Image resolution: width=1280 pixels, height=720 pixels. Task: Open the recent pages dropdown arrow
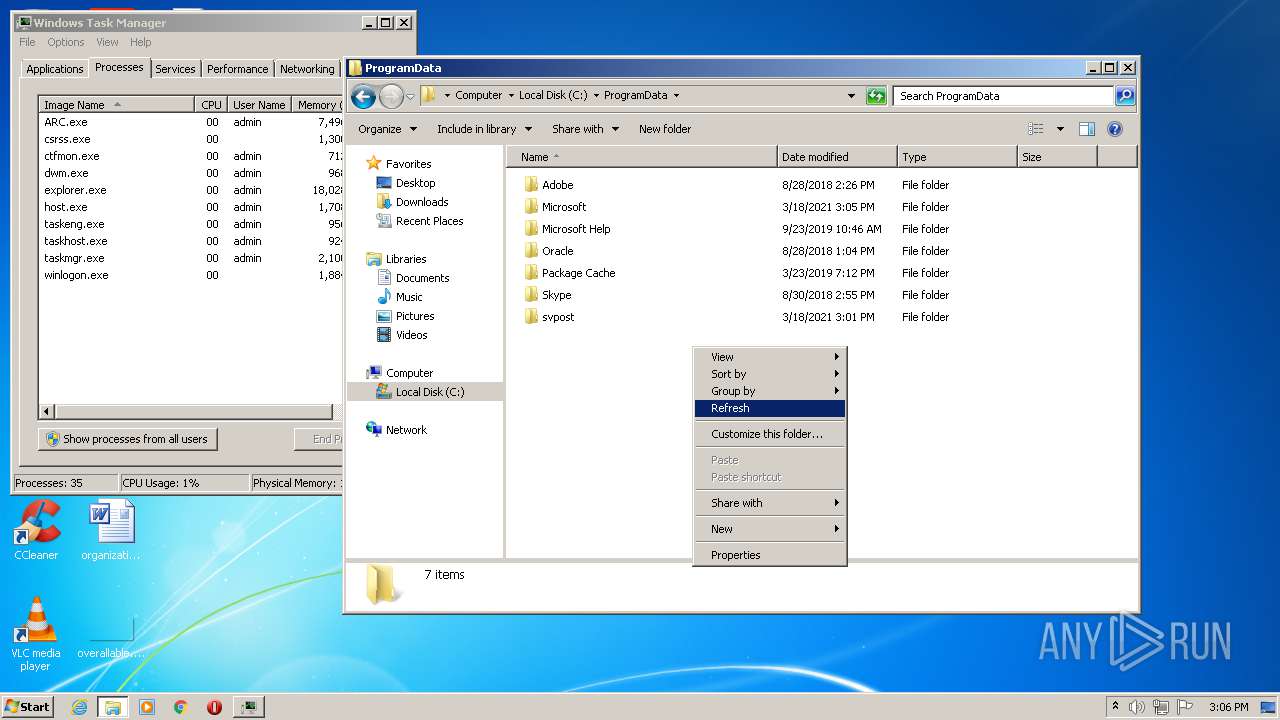pos(410,97)
